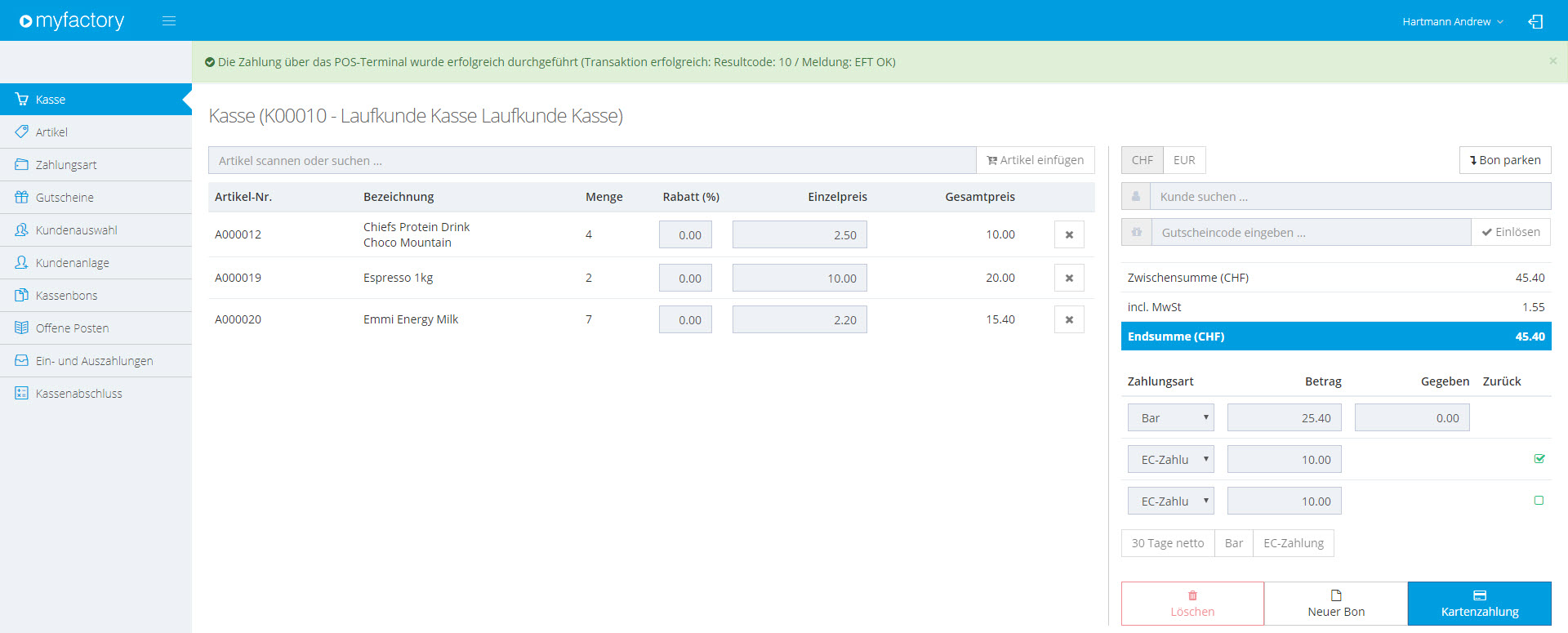The image size is (1568, 633).
Task: Edit Rabatt for Espresso 1kg
Action: [x=685, y=279]
